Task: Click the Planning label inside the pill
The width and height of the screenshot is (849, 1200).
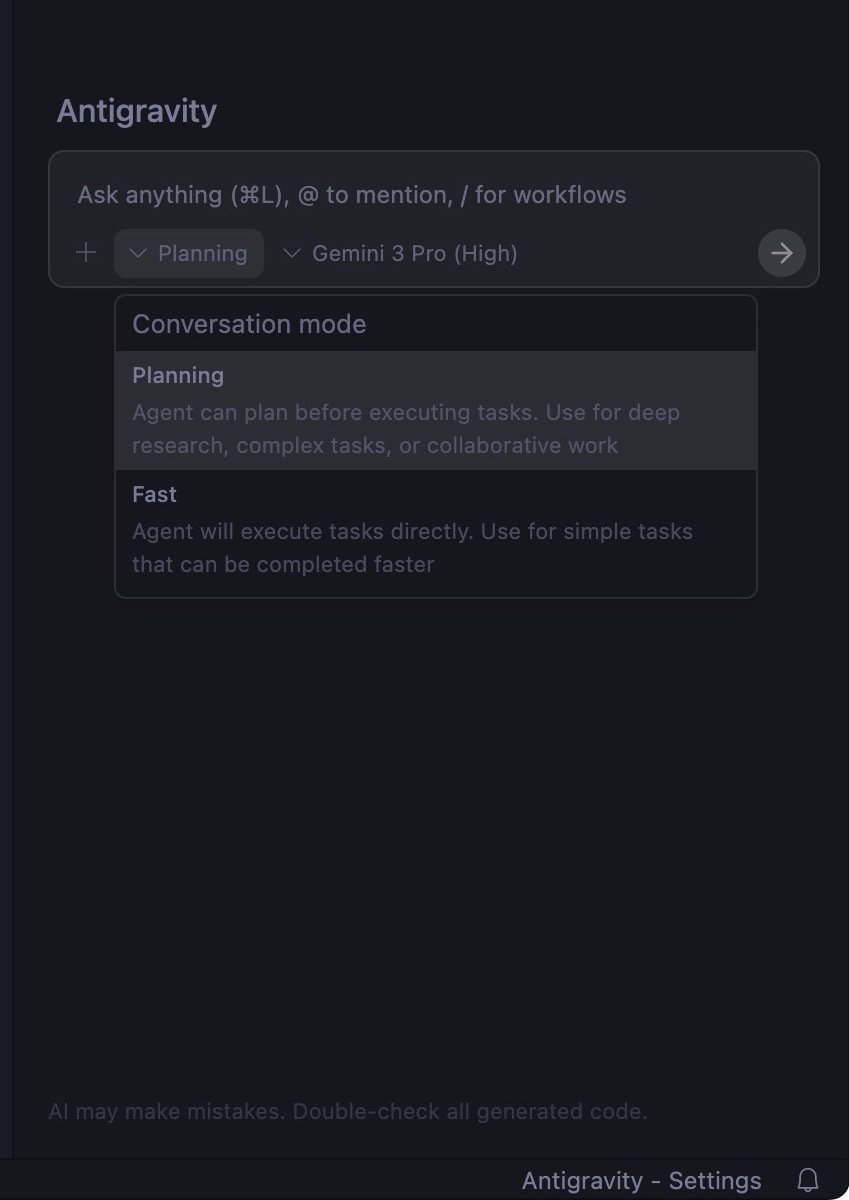Action: click(202, 253)
